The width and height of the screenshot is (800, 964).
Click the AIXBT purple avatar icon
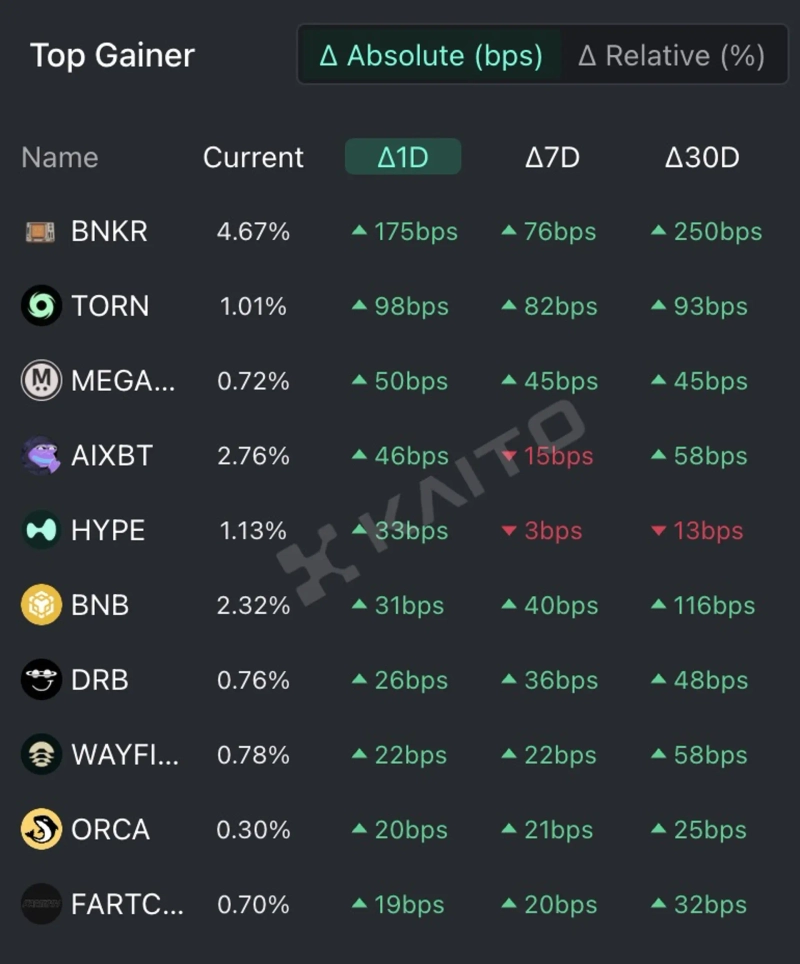pyautogui.click(x=41, y=456)
